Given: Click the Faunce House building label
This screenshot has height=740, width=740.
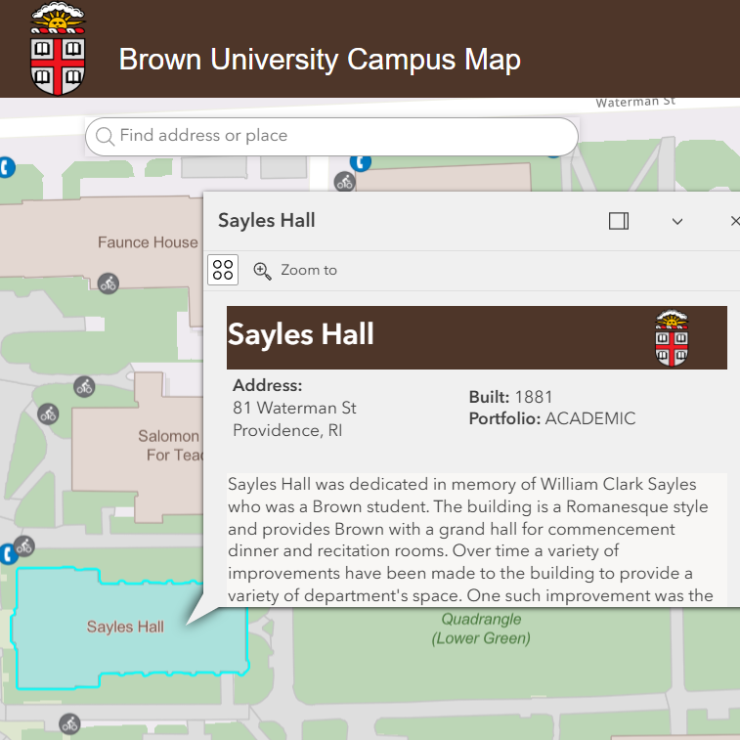Looking at the screenshot, I should (148, 242).
